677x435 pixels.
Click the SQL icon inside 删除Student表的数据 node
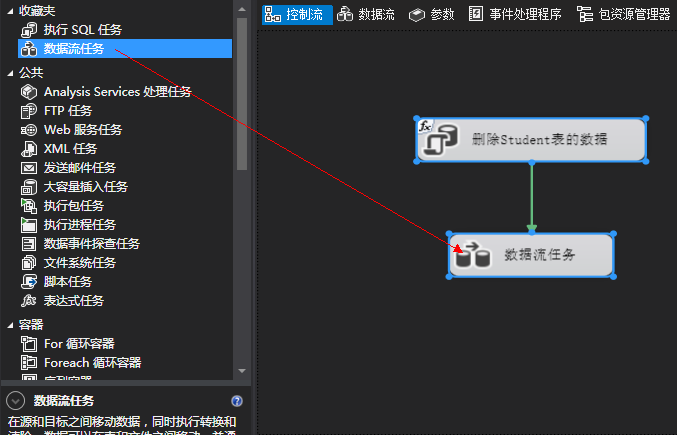click(x=441, y=140)
